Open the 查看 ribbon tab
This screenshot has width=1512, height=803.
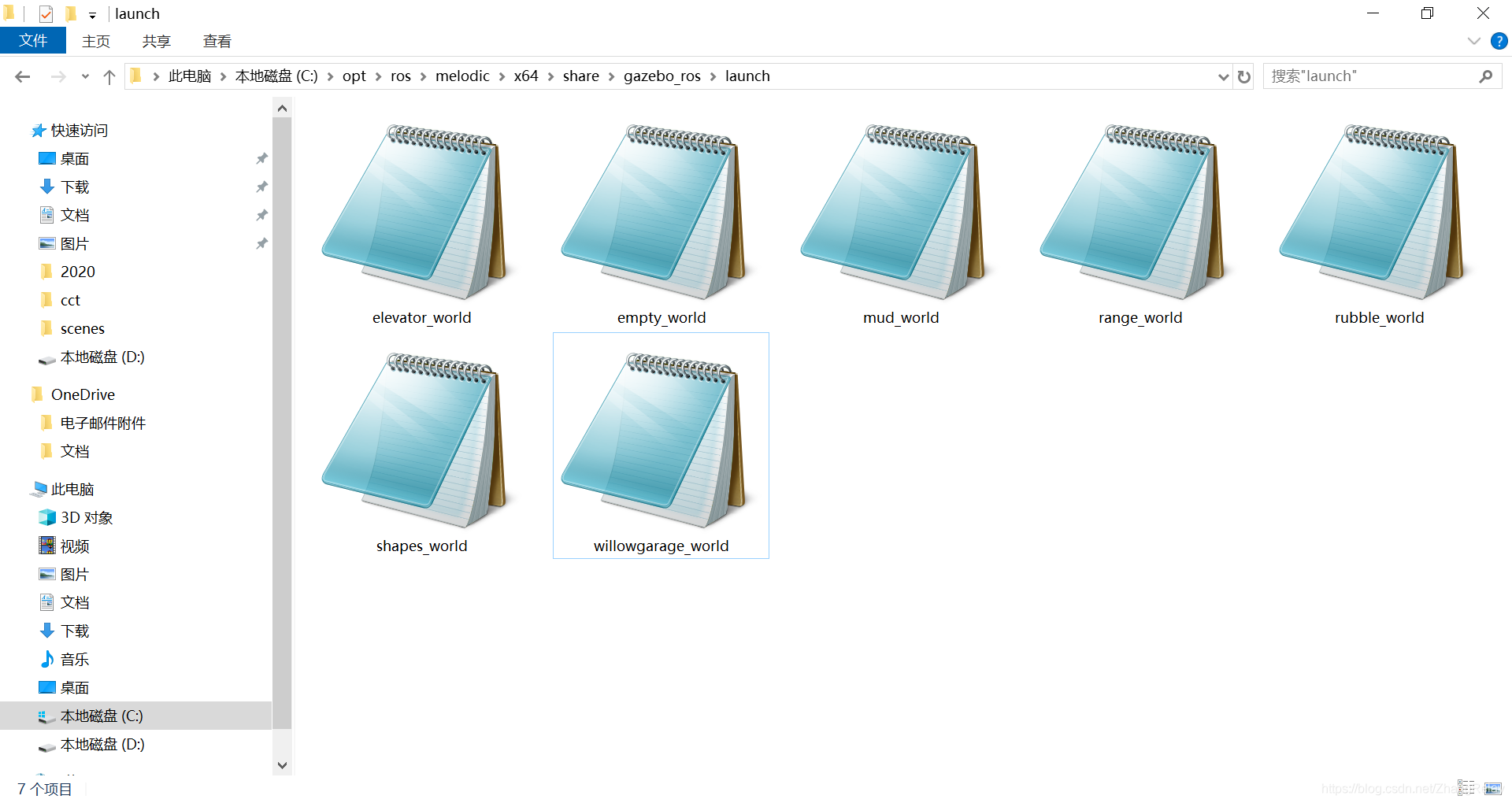click(217, 41)
